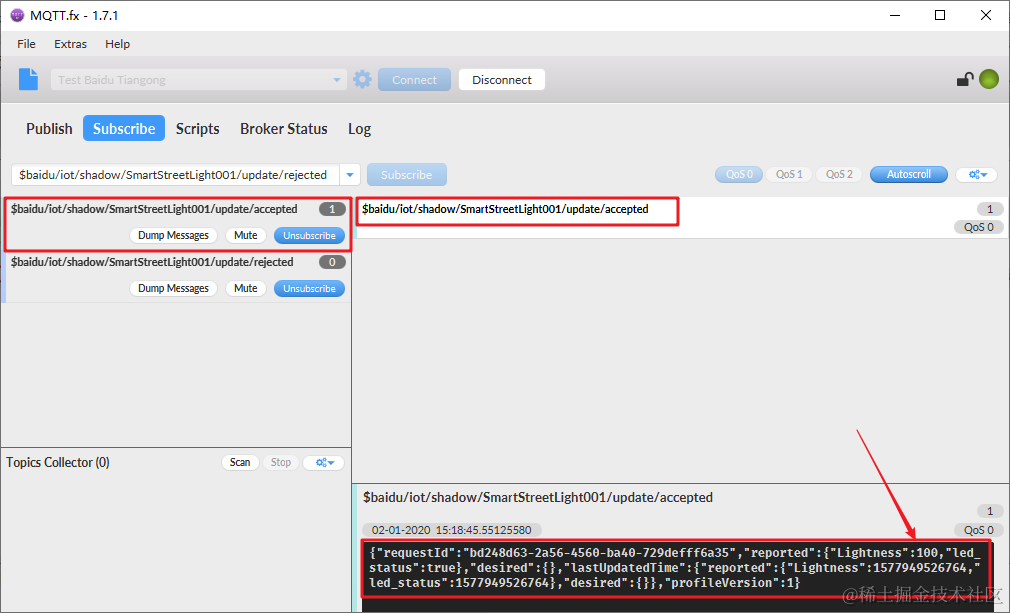The width and height of the screenshot is (1010, 613).
Task: Select QoS 1 for subscription
Action: 789,174
